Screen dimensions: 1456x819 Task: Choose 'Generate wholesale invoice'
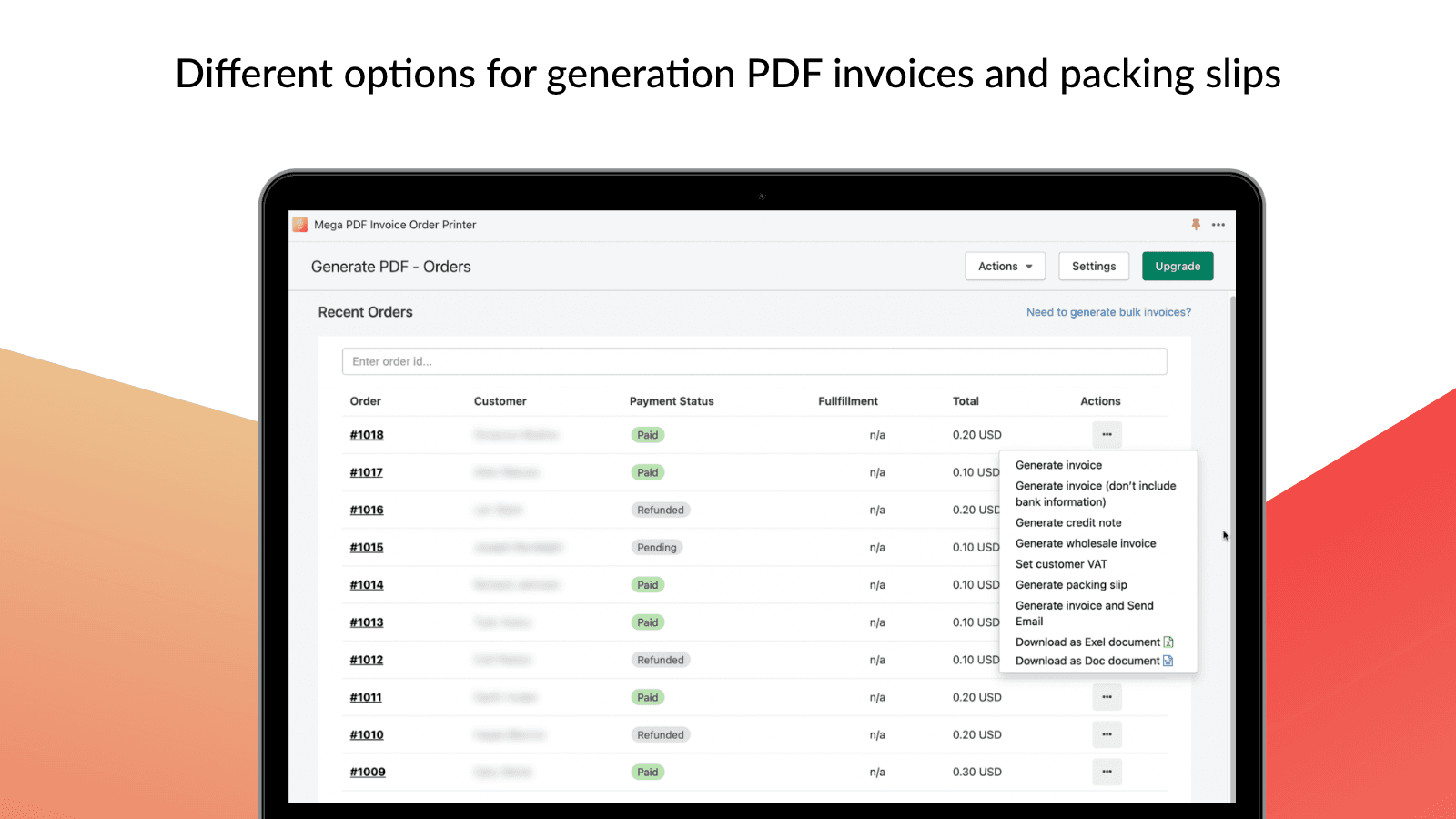pos(1086,542)
